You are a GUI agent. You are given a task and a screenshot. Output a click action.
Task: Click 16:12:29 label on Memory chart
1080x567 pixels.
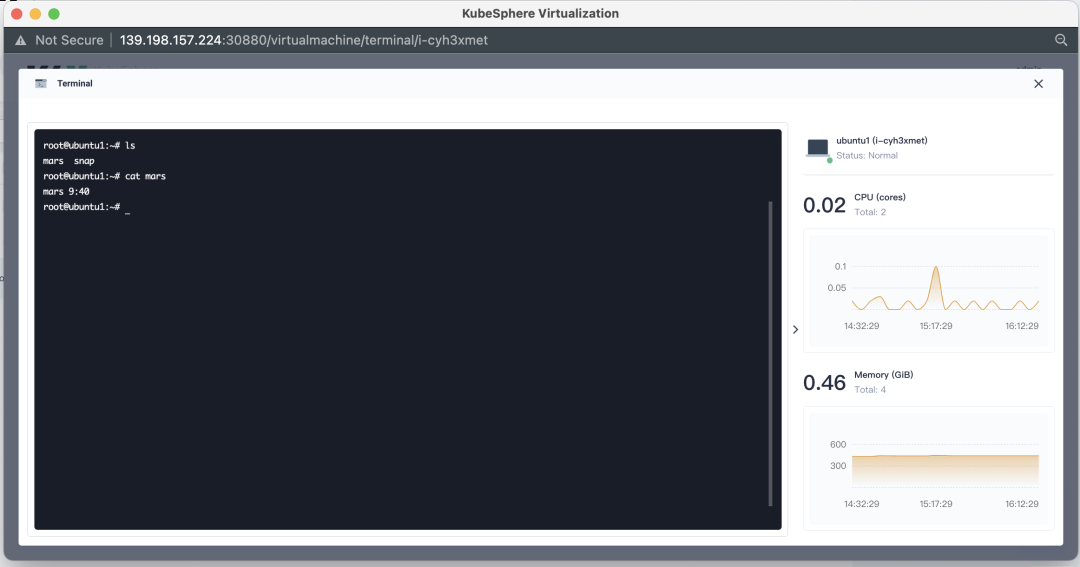1021,504
